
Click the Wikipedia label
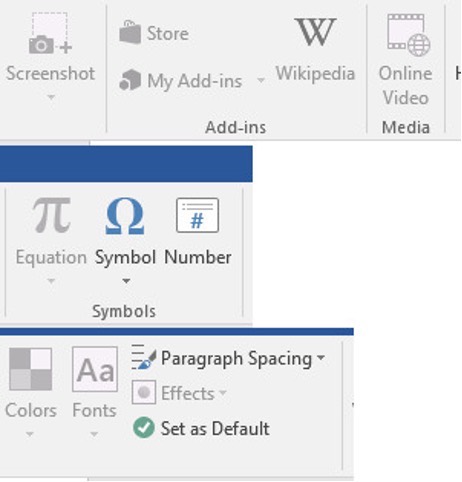tap(315, 73)
